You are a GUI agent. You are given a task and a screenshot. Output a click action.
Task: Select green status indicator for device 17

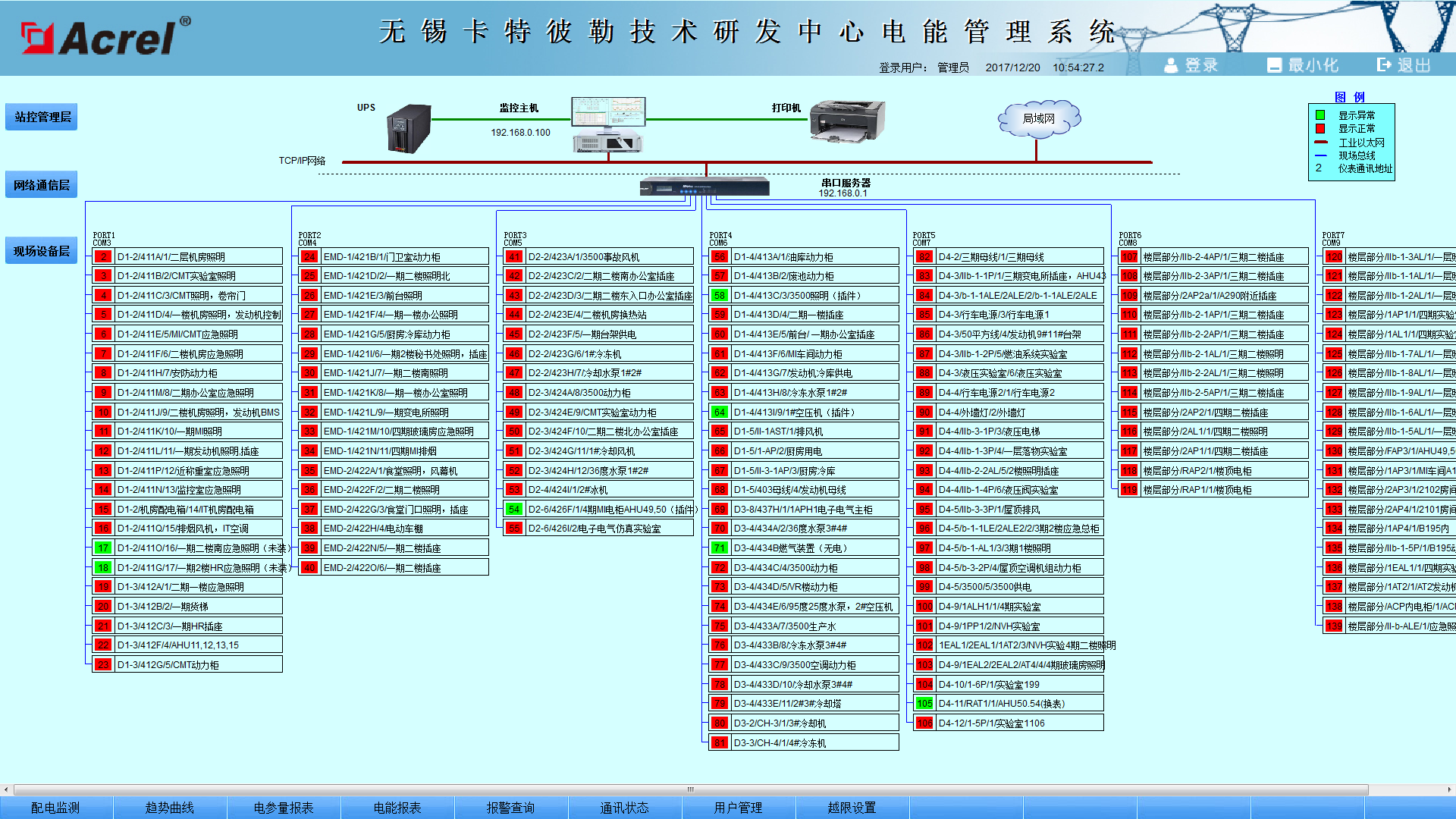click(103, 548)
